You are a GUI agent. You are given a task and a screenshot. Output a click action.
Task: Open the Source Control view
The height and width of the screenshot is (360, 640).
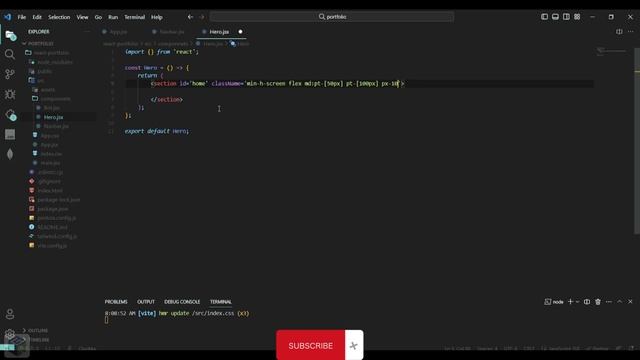click(x=10, y=74)
